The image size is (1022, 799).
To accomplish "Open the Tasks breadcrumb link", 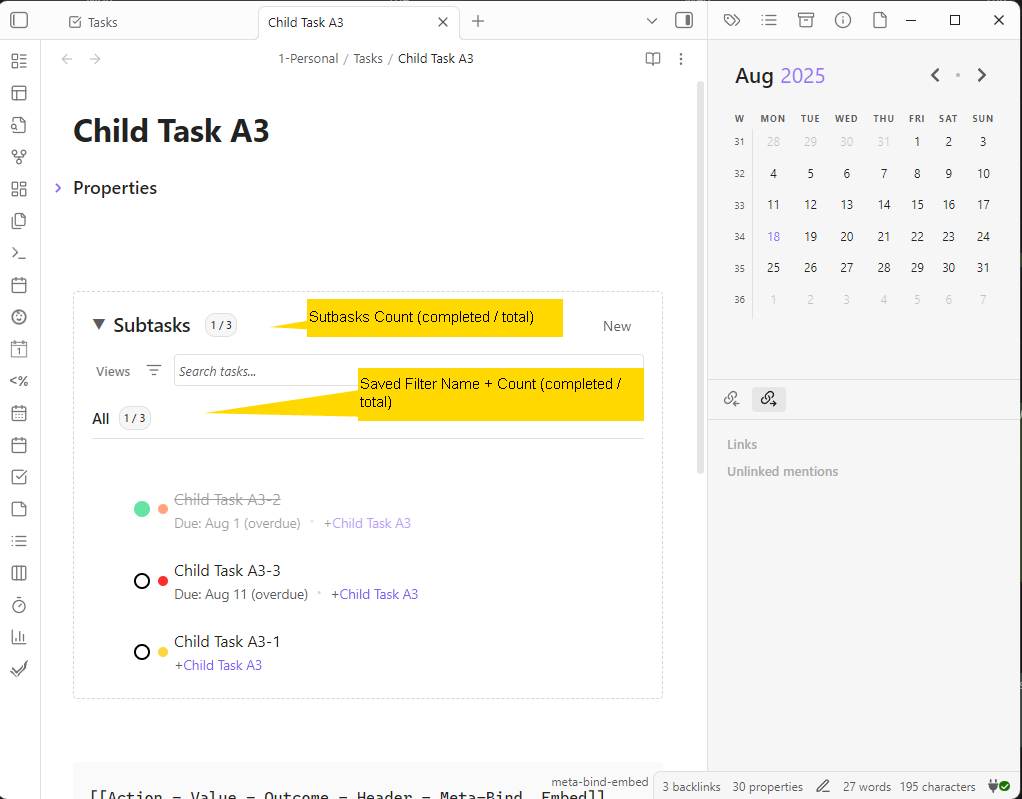I will pyautogui.click(x=368, y=58).
